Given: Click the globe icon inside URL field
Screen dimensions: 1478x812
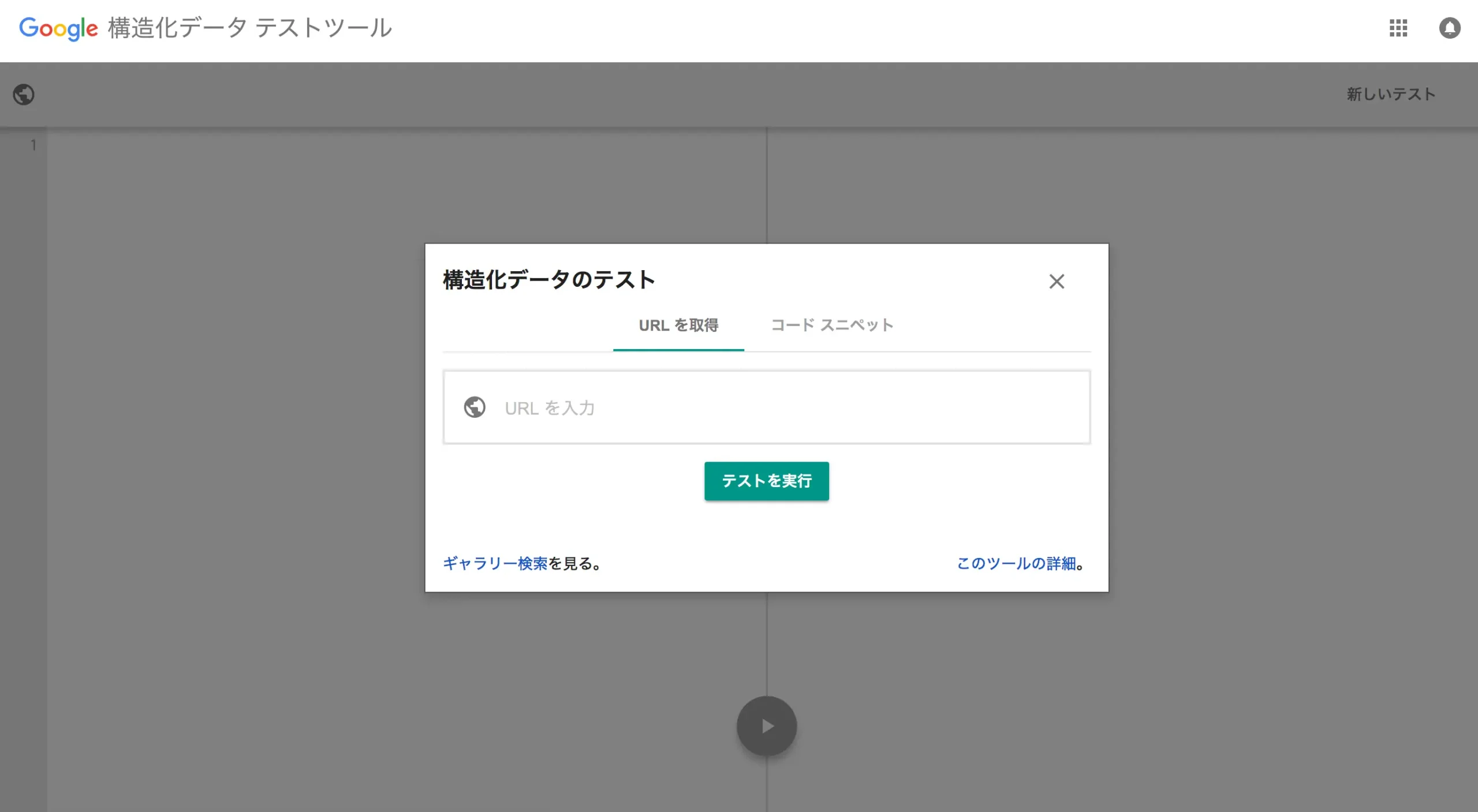Looking at the screenshot, I should click(x=475, y=407).
